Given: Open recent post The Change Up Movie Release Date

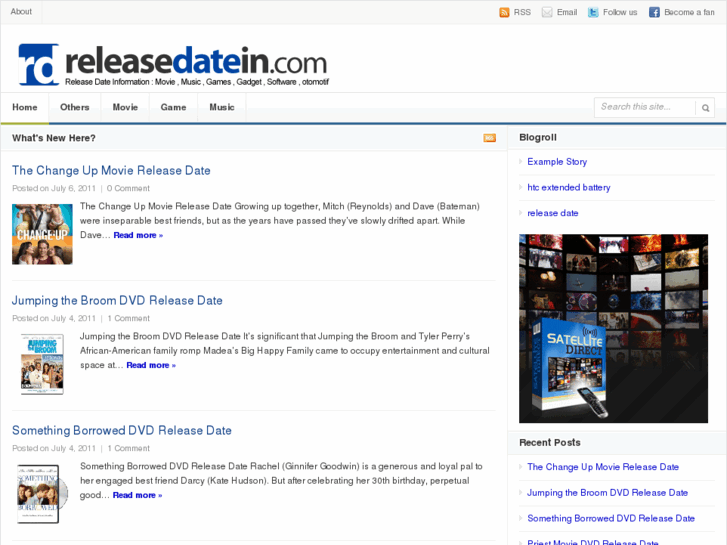Looking at the screenshot, I should point(603,467).
